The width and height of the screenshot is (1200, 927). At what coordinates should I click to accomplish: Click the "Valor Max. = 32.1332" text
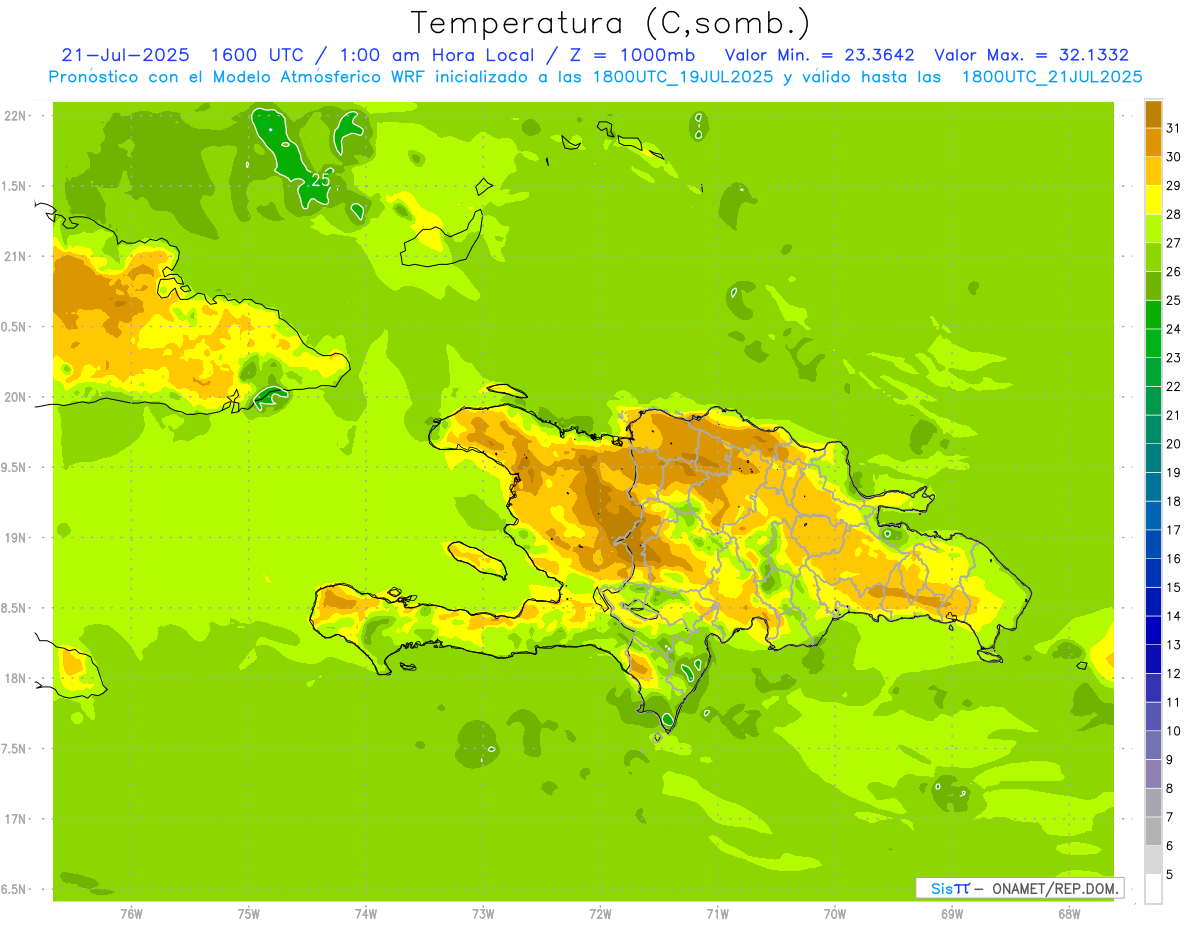coord(1032,55)
